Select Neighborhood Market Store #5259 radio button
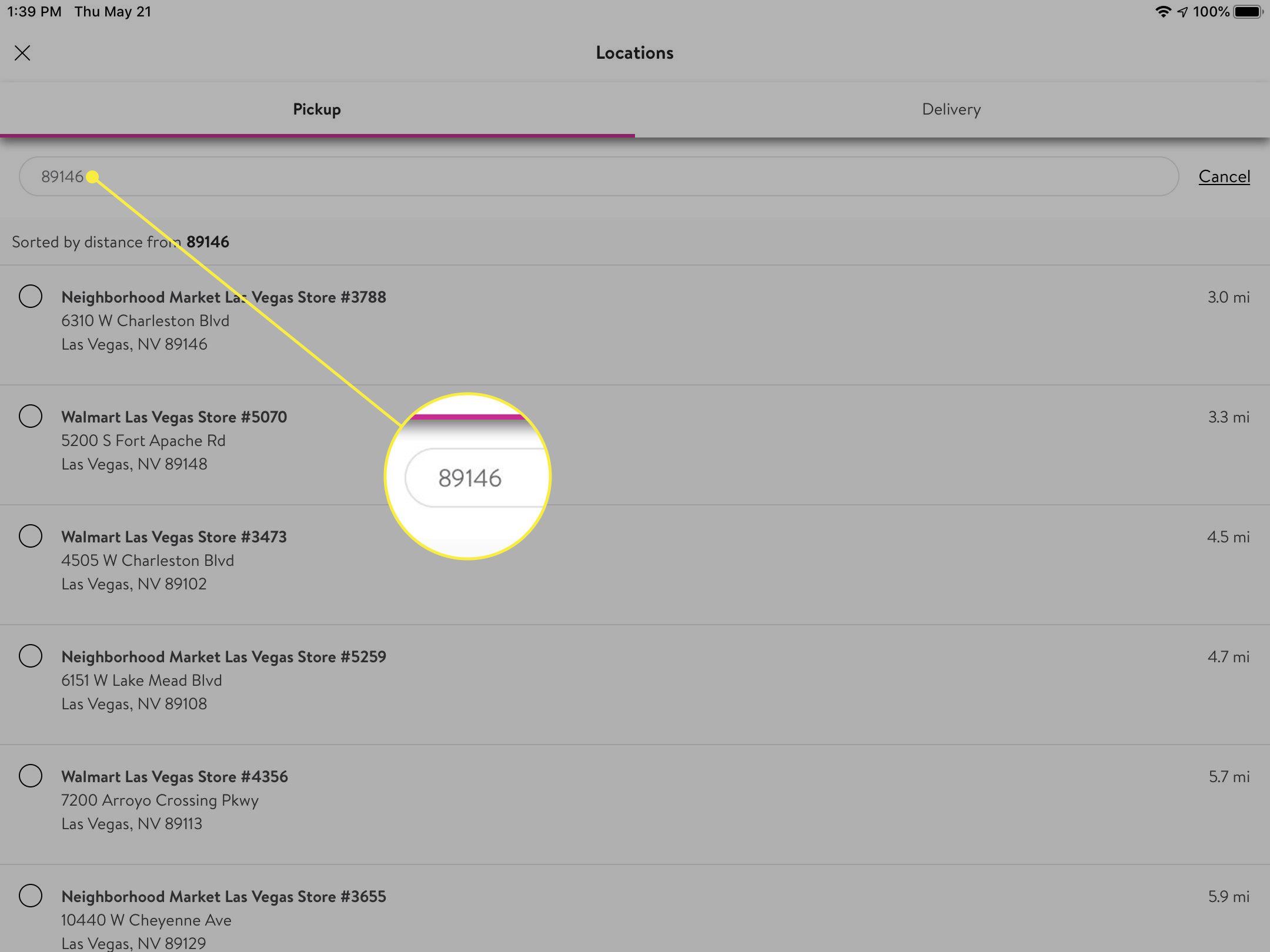The height and width of the screenshot is (952, 1270). click(31, 656)
